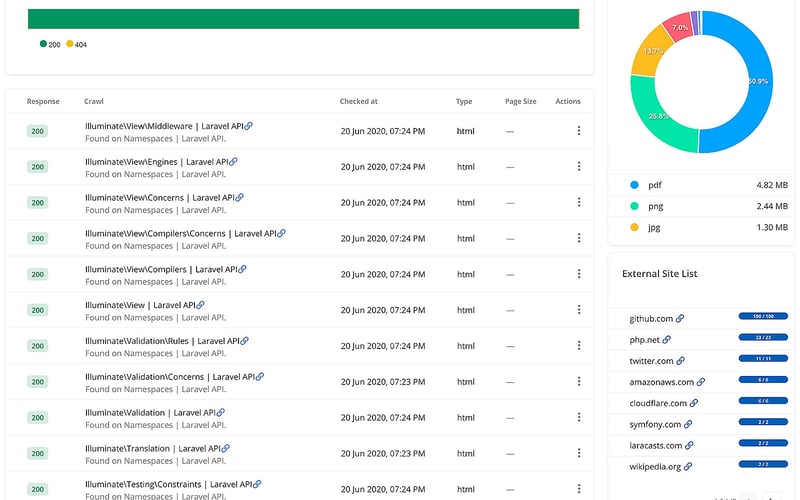The image size is (800, 500).
Task: Open external link icon next to wikipedia.org
Action: click(688, 466)
